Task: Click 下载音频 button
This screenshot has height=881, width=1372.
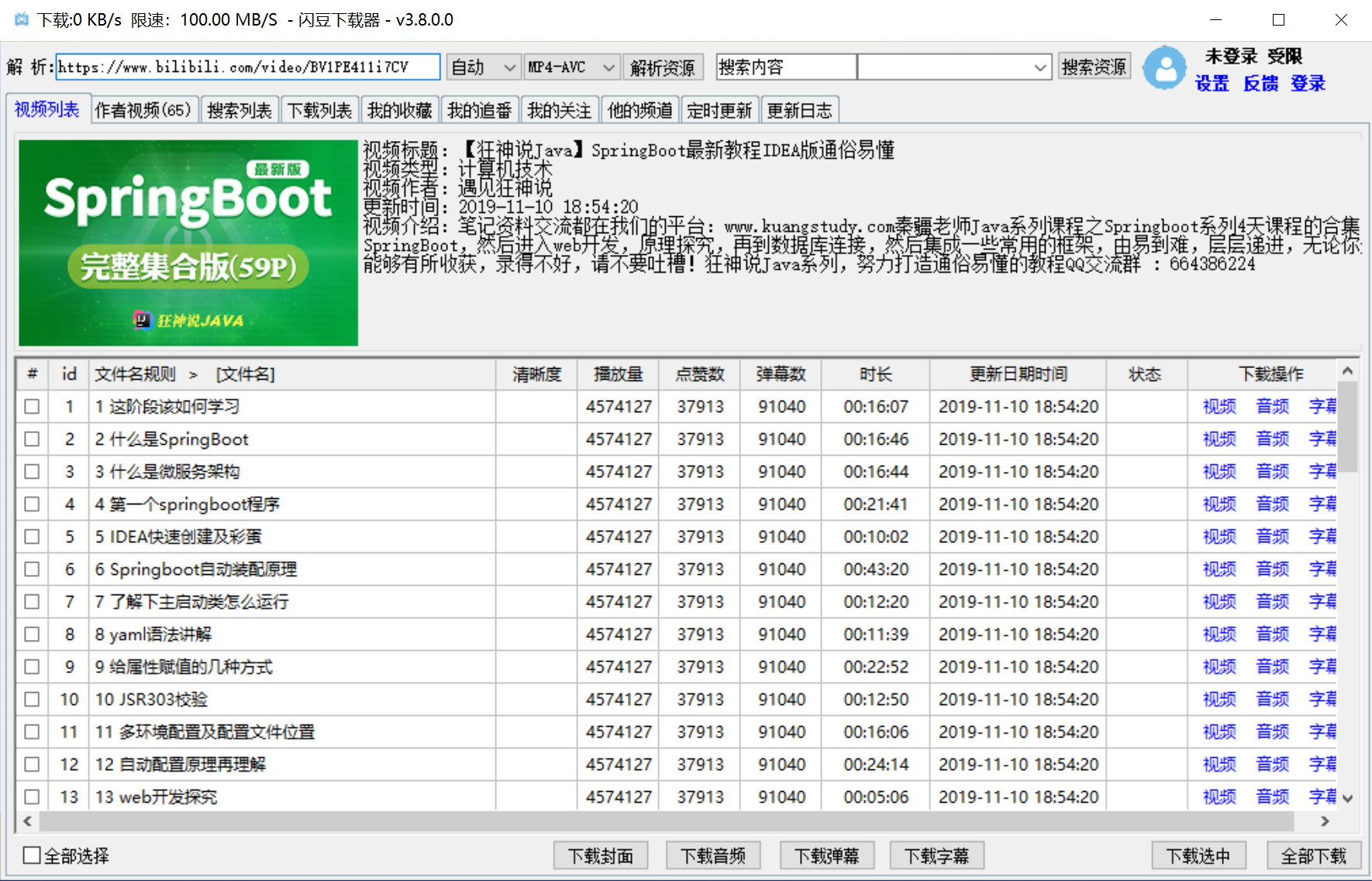Action: click(713, 855)
